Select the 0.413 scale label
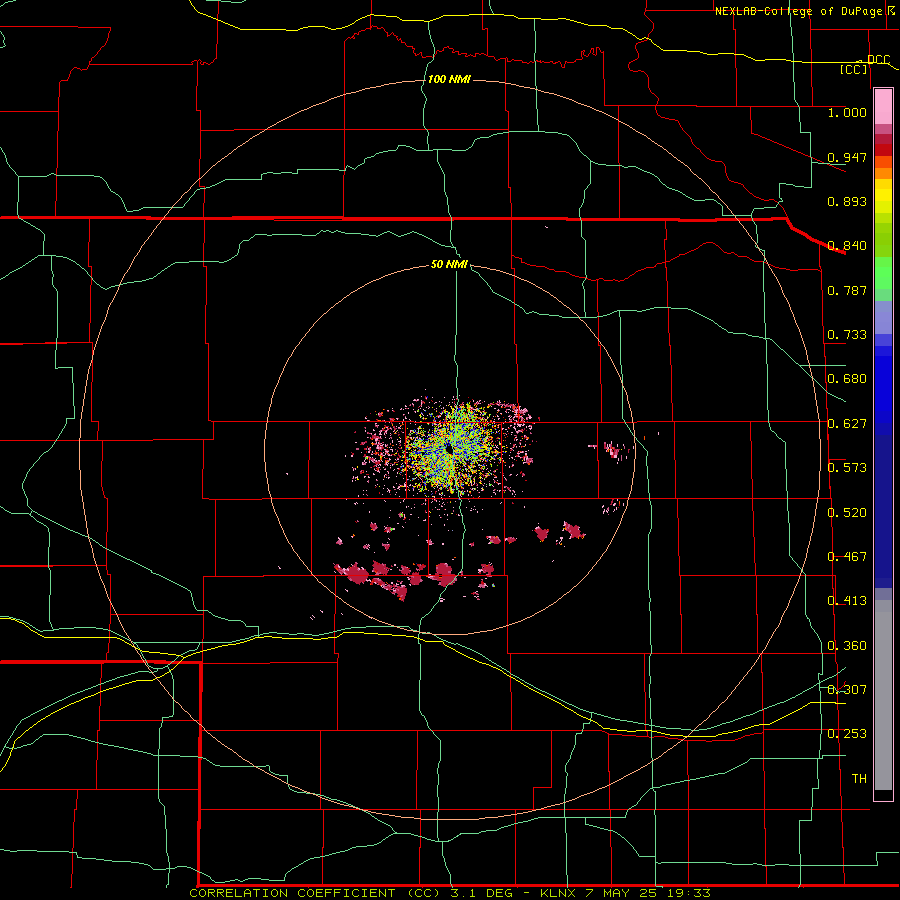 click(847, 601)
